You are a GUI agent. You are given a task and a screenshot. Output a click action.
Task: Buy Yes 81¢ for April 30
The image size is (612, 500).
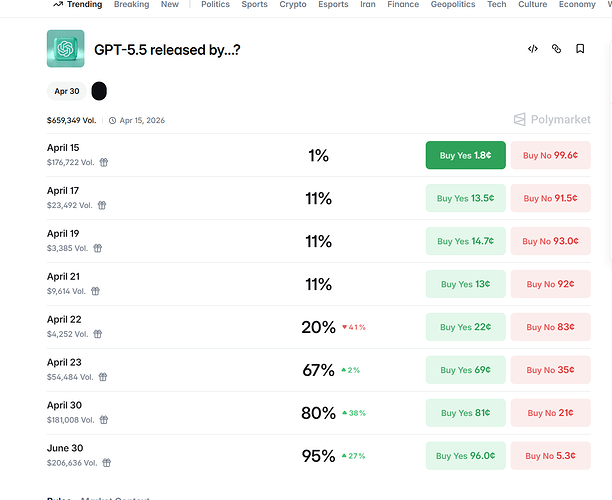pyautogui.click(x=466, y=413)
